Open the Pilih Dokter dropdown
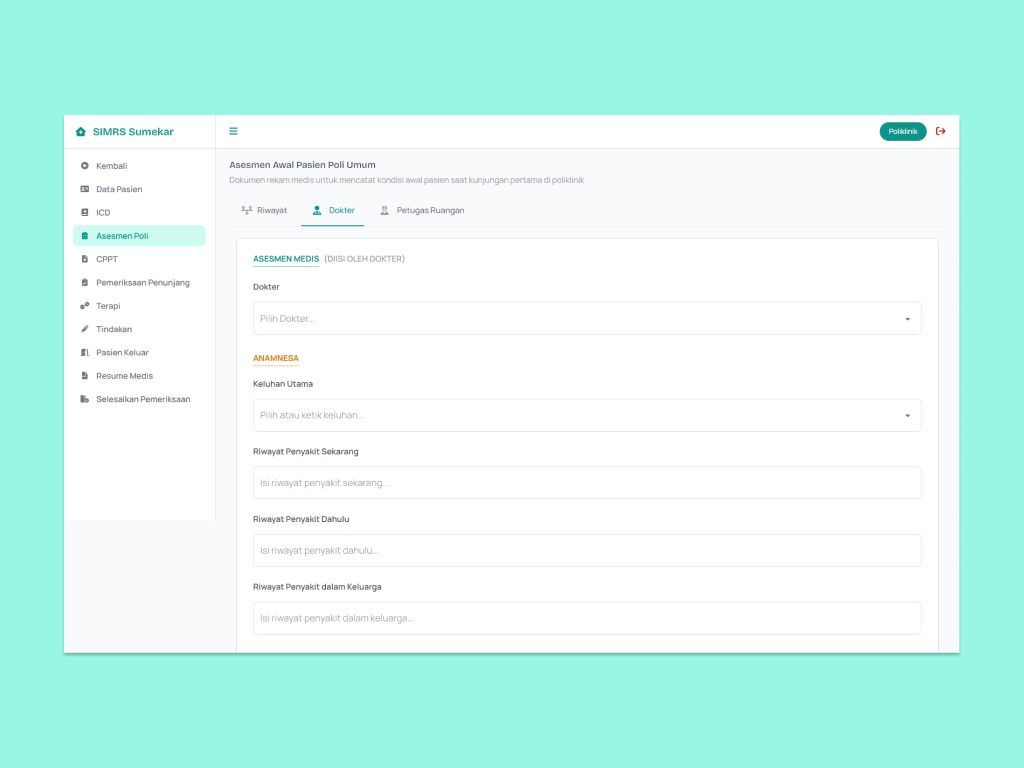 [x=586, y=319]
